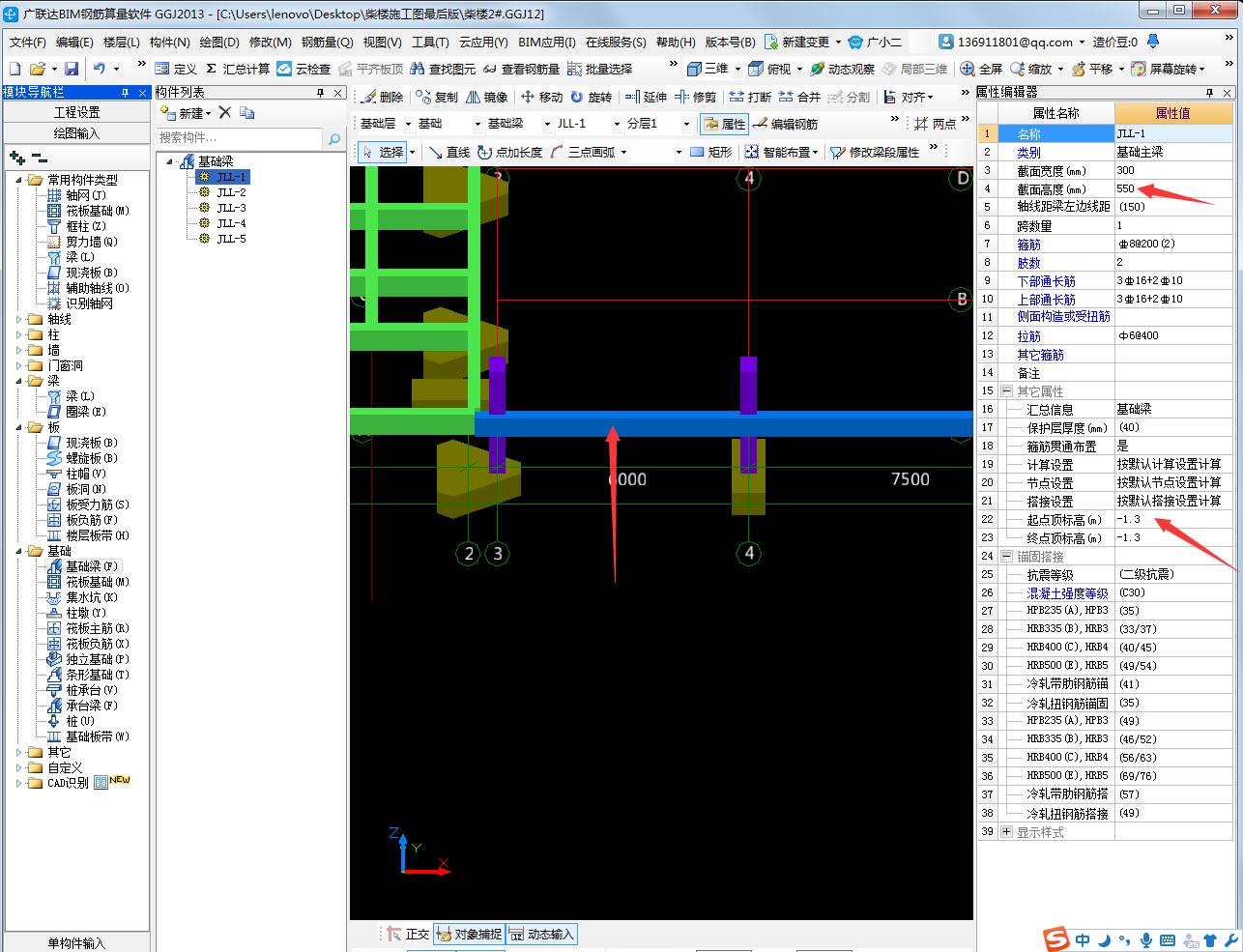
Task: Click 复制 copy tool
Action: click(x=437, y=97)
